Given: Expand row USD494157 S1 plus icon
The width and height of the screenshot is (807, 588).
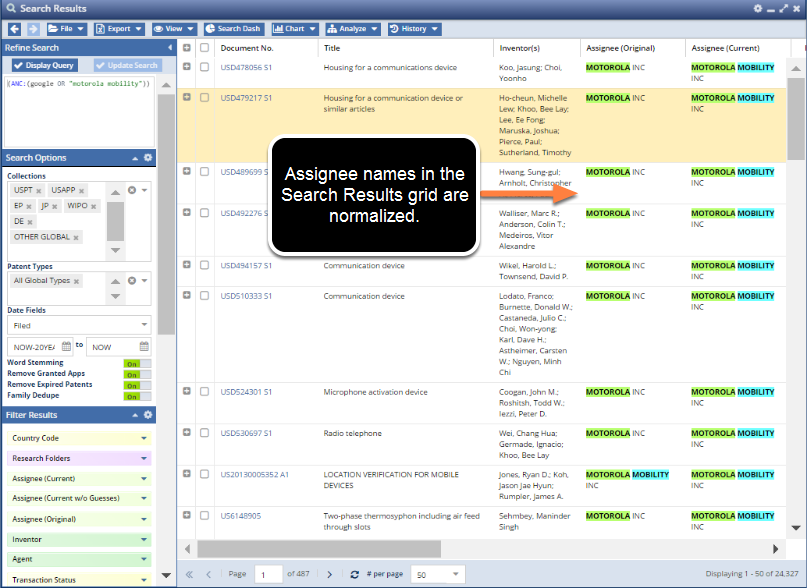Looking at the screenshot, I should pos(187,265).
